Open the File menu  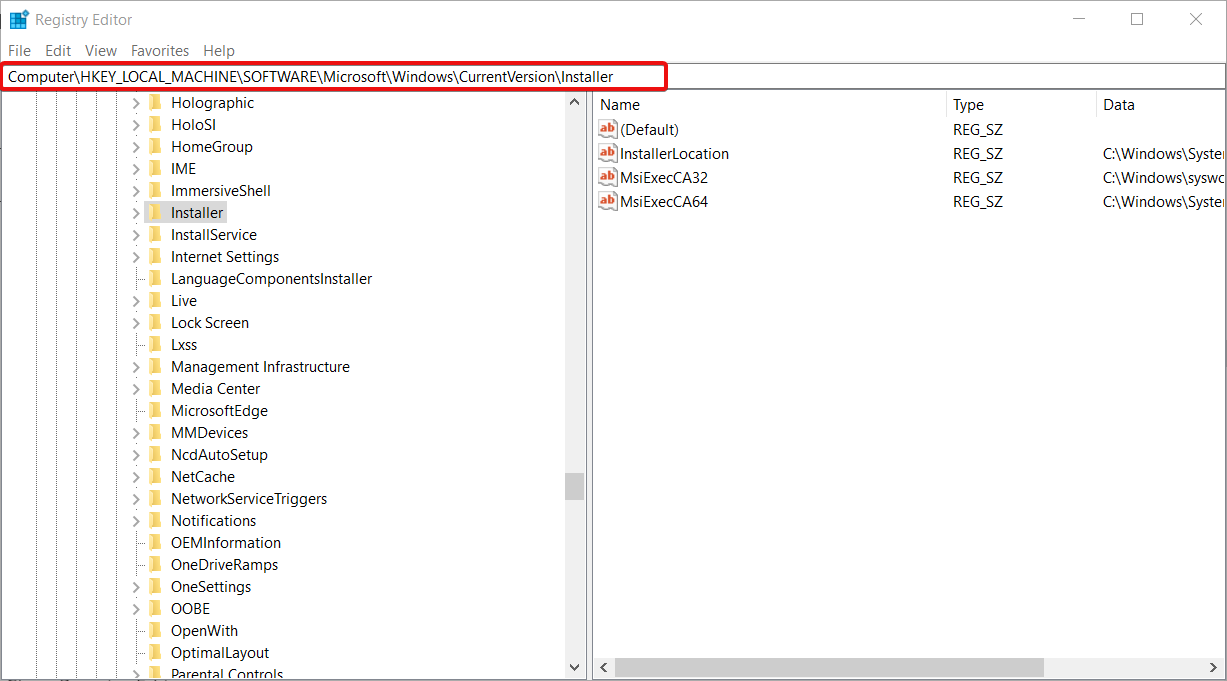point(19,50)
